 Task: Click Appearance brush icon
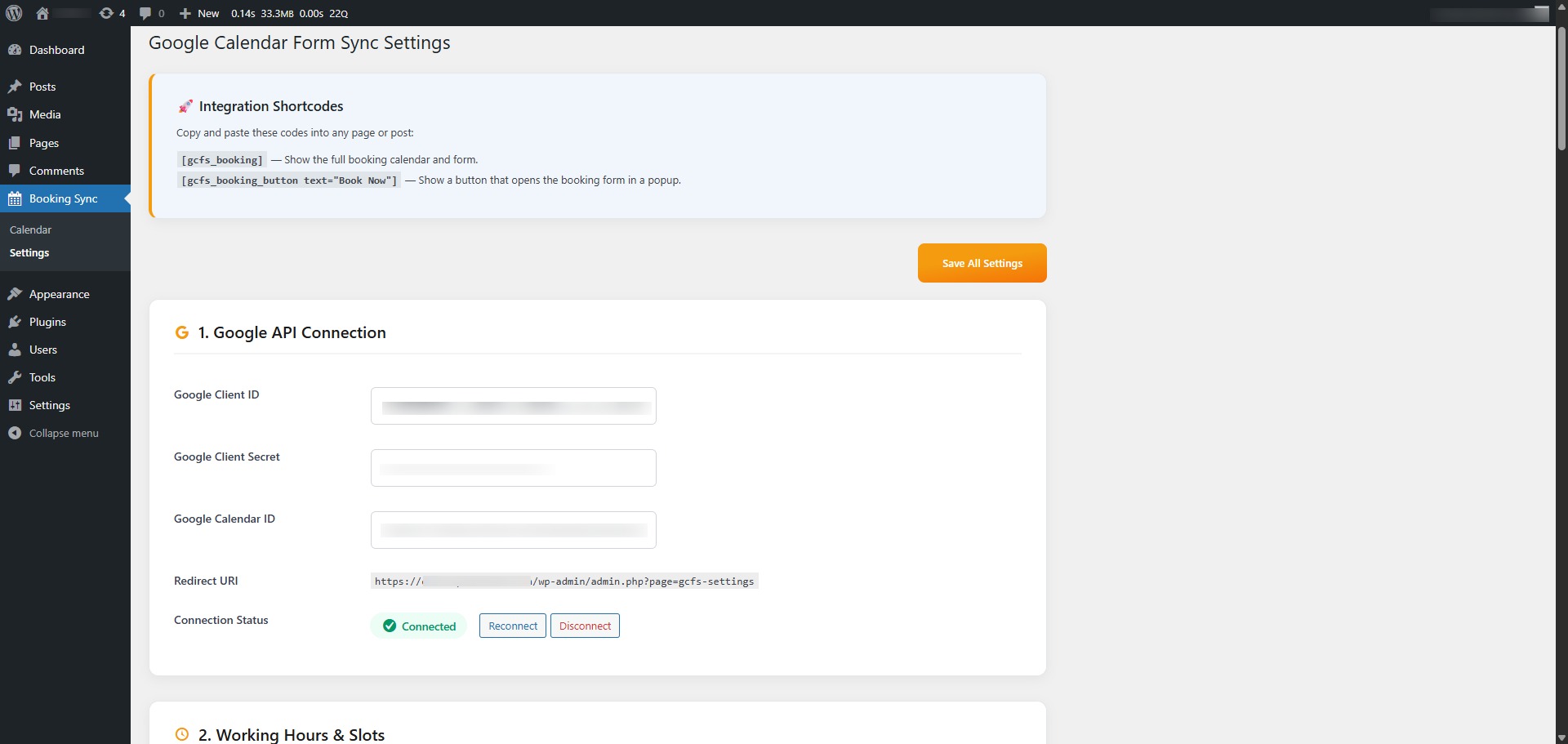pos(15,294)
